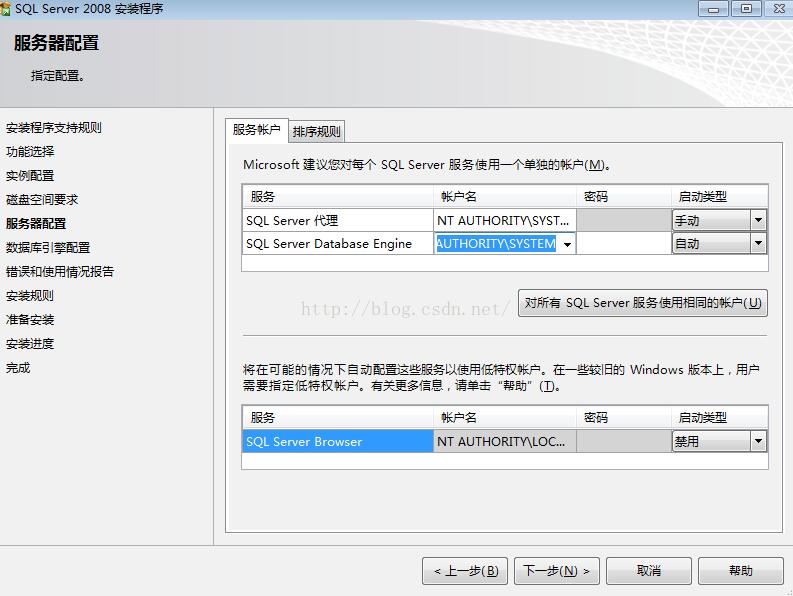The height and width of the screenshot is (596, 793).
Task: Click 帐户名 column header in upper table
Action: coord(505,197)
